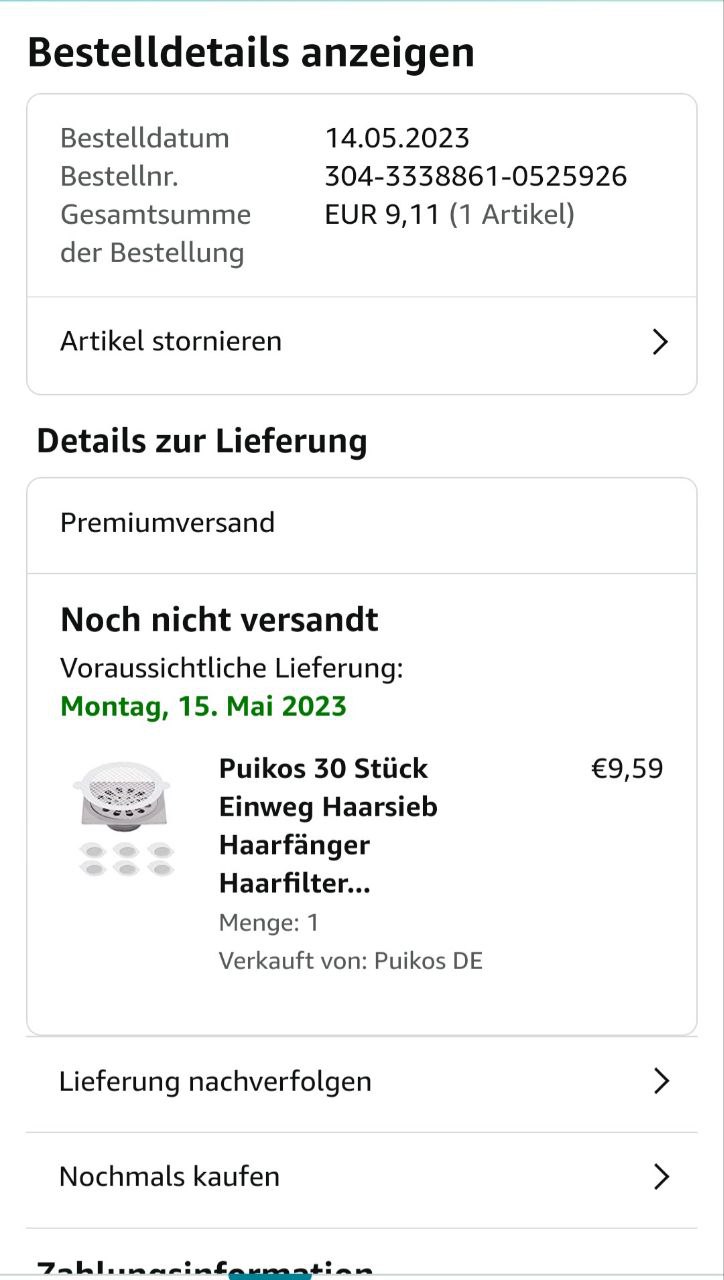The width and height of the screenshot is (724, 1280).
Task: Choose Nochmals kaufen to reorder
Action: [170, 1176]
